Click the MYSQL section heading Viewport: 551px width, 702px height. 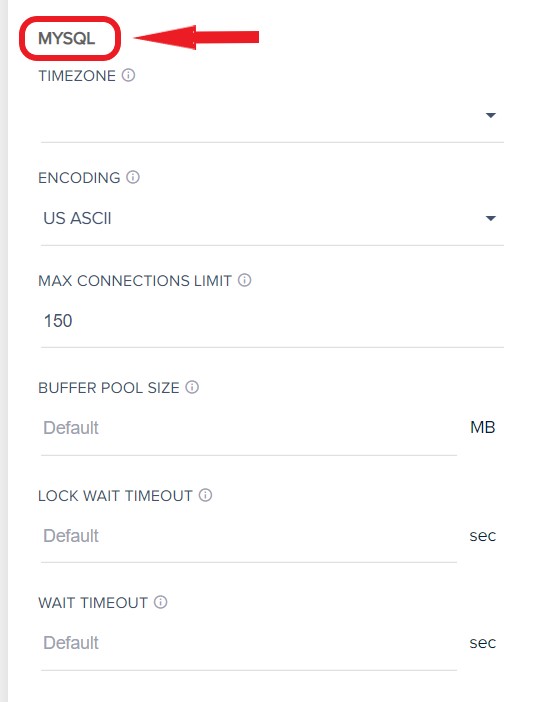pyautogui.click(x=67, y=39)
